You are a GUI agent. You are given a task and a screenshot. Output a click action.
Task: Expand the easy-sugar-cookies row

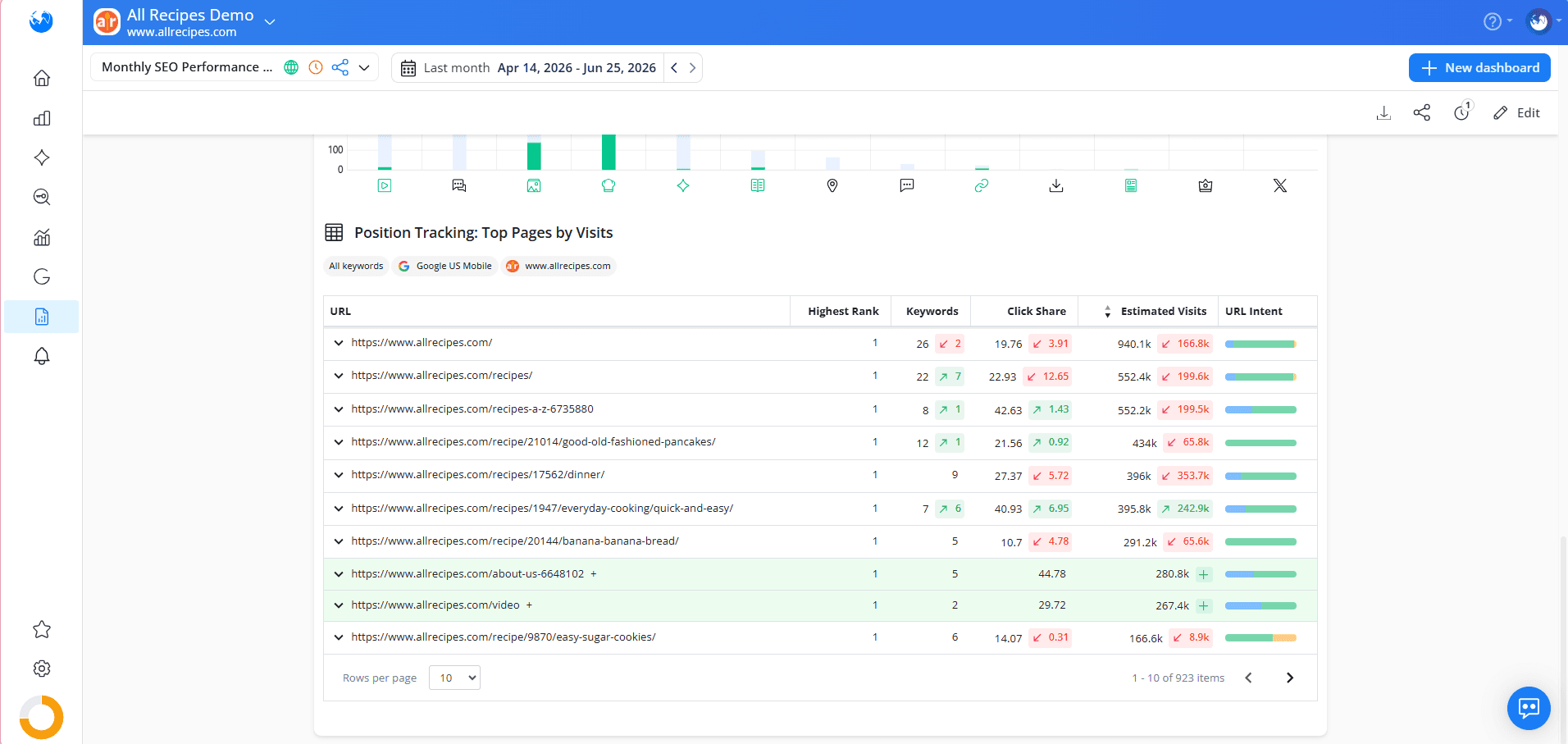tap(339, 637)
